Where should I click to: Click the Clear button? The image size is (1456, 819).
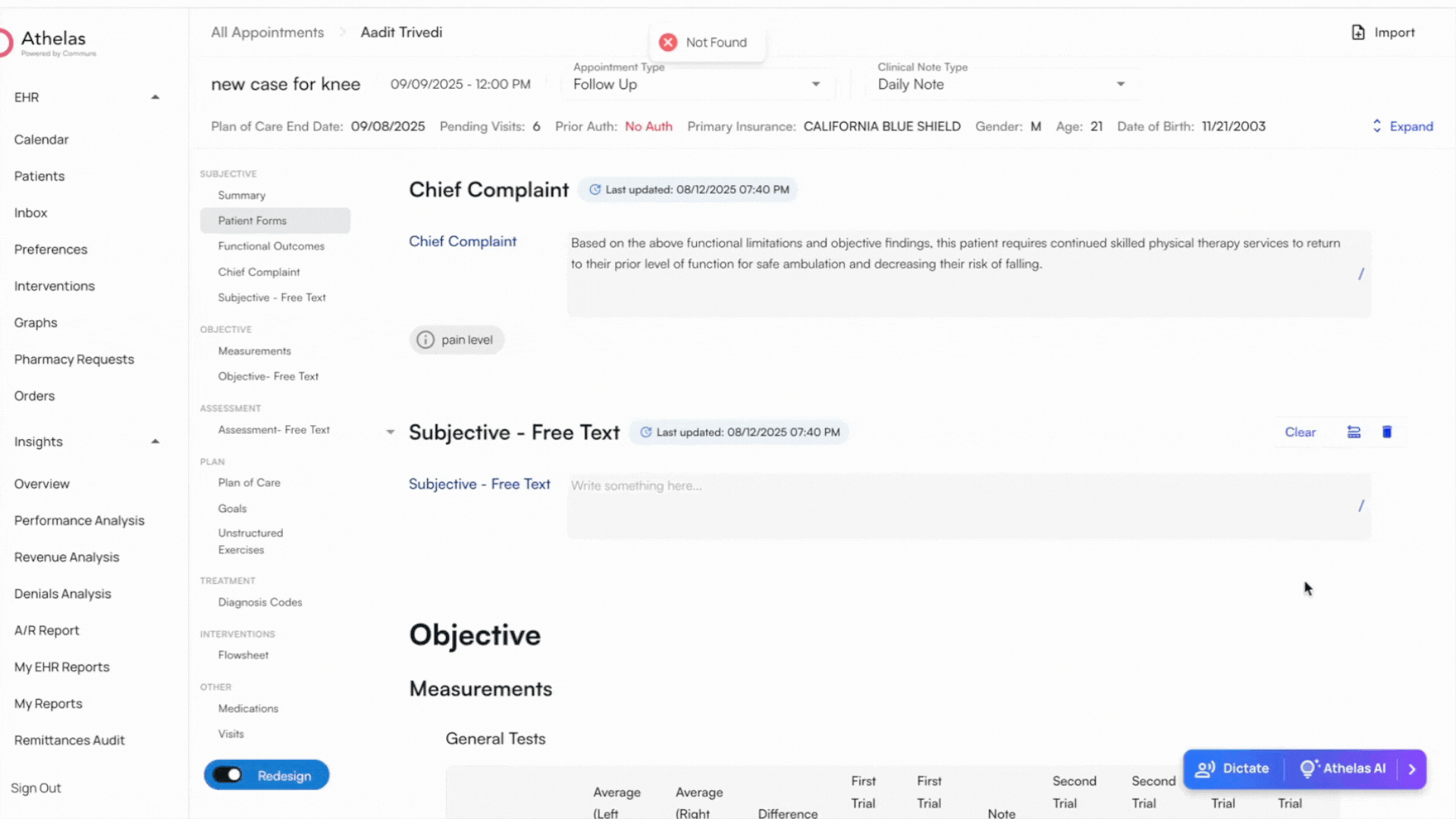[x=1300, y=432]
